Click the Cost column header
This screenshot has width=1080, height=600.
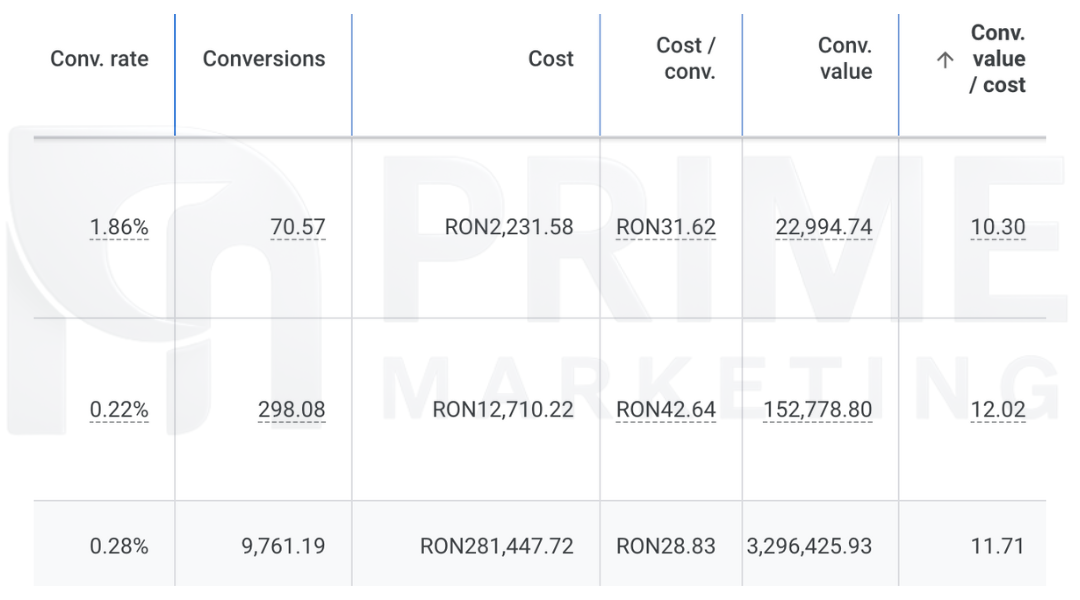tap(550, 59)
